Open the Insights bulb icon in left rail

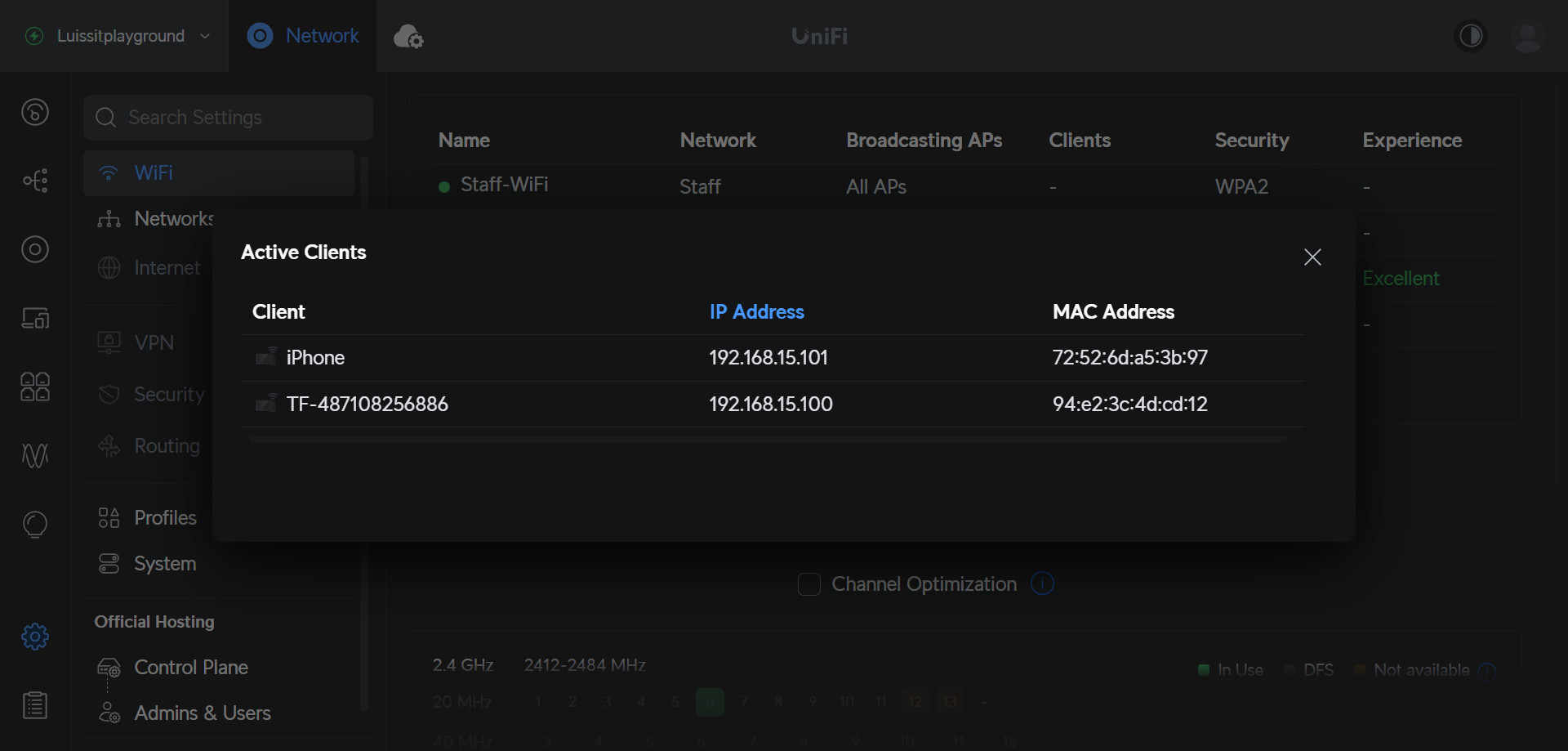click(35, 524)
